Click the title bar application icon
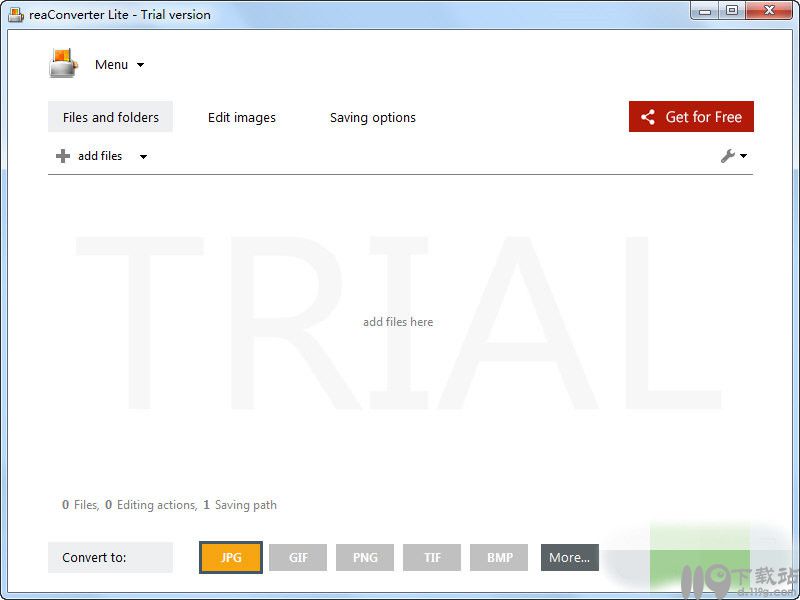Viewport: 800px width, 600px height. [16, 15]
